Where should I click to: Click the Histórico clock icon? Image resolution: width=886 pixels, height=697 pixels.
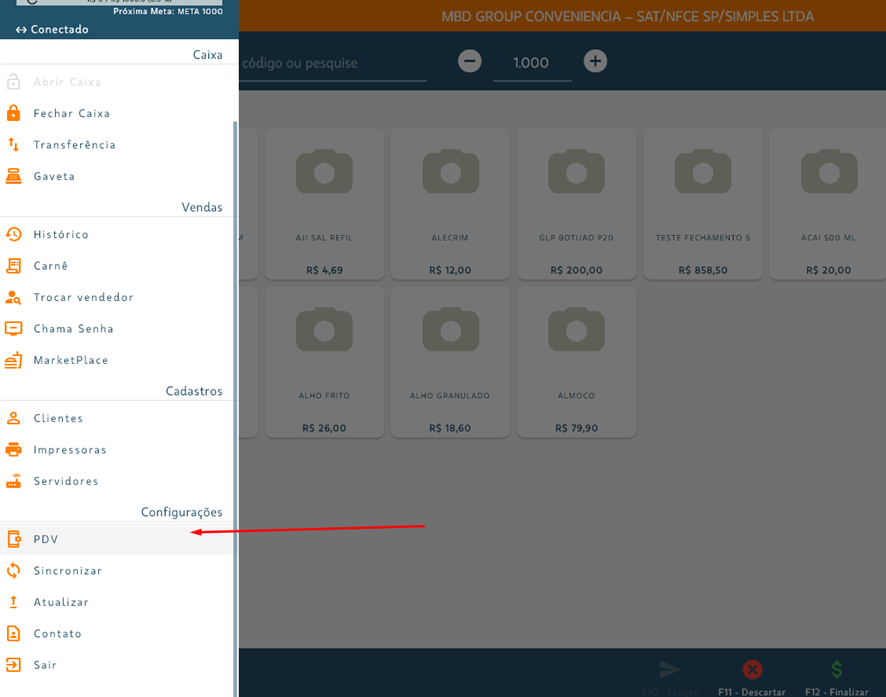point(14,234)
